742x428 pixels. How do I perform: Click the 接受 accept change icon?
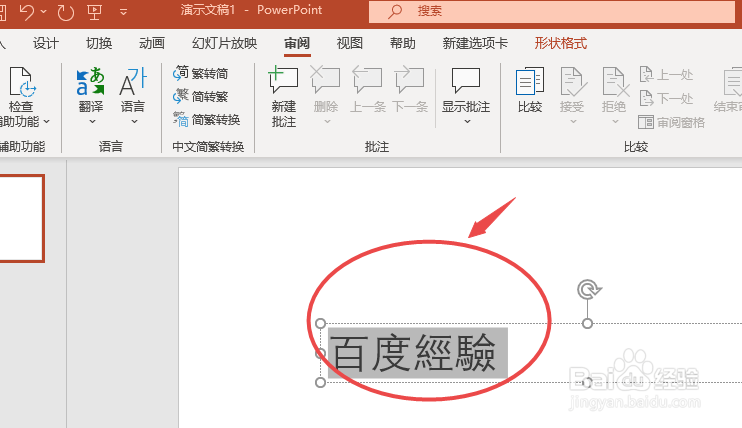[x=572, y=81]
